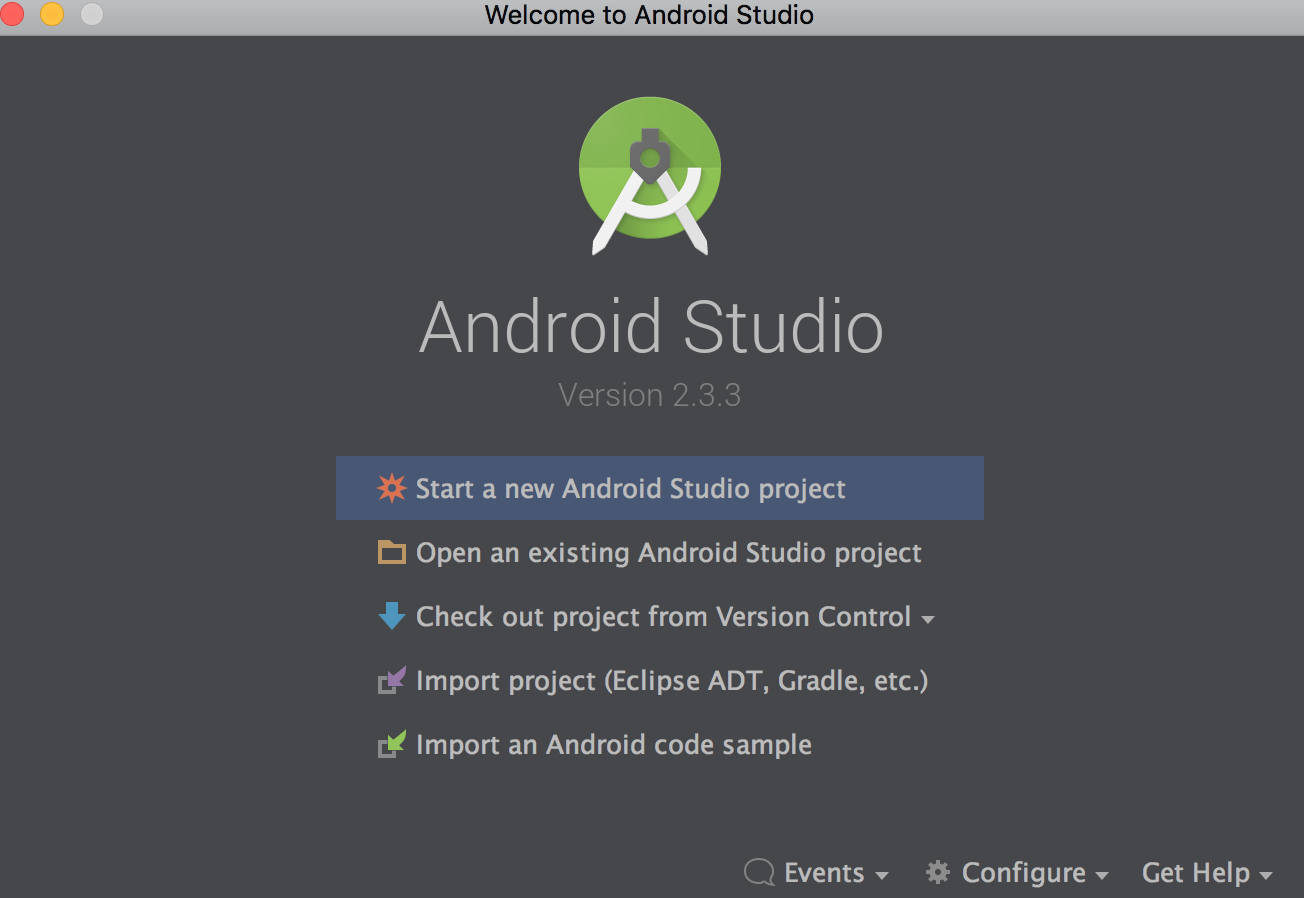Click the Android Studio compass logo
1304x898 pixels.
pyautogui.click(x=650, y=175)
